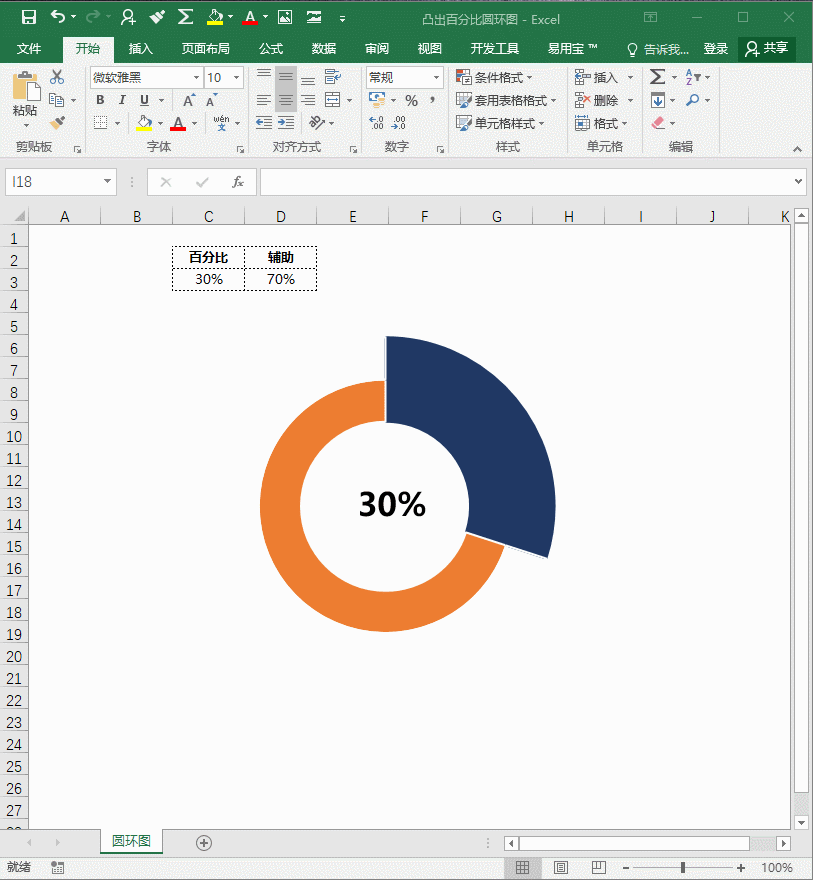Paste using the clipboard icon
This screenshot has height=880, width=813.
[x=25, y=87]
